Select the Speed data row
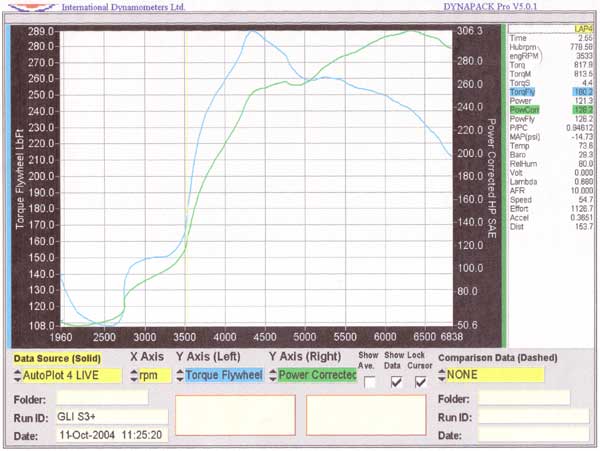 (551, 200)
